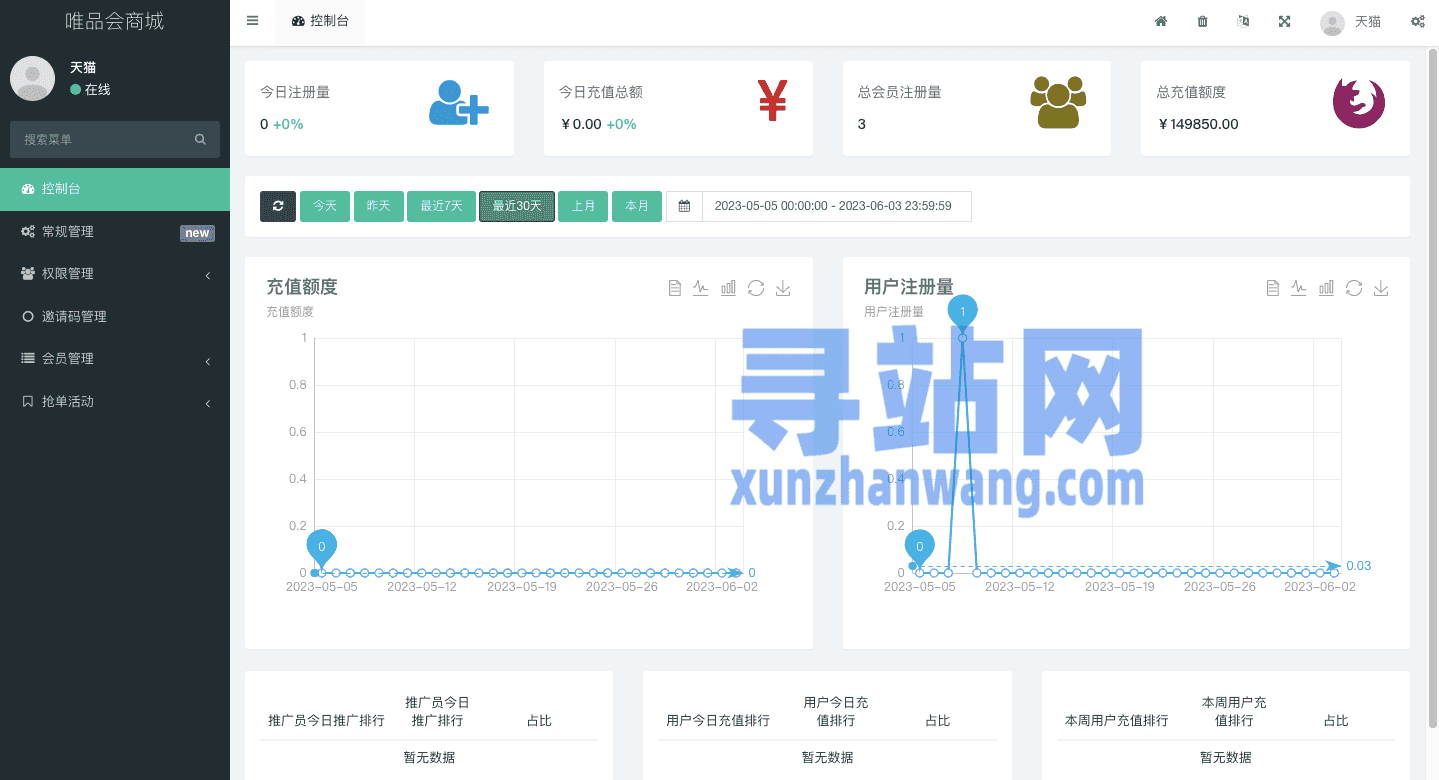Select the 控制台 tab

[320, 21]
